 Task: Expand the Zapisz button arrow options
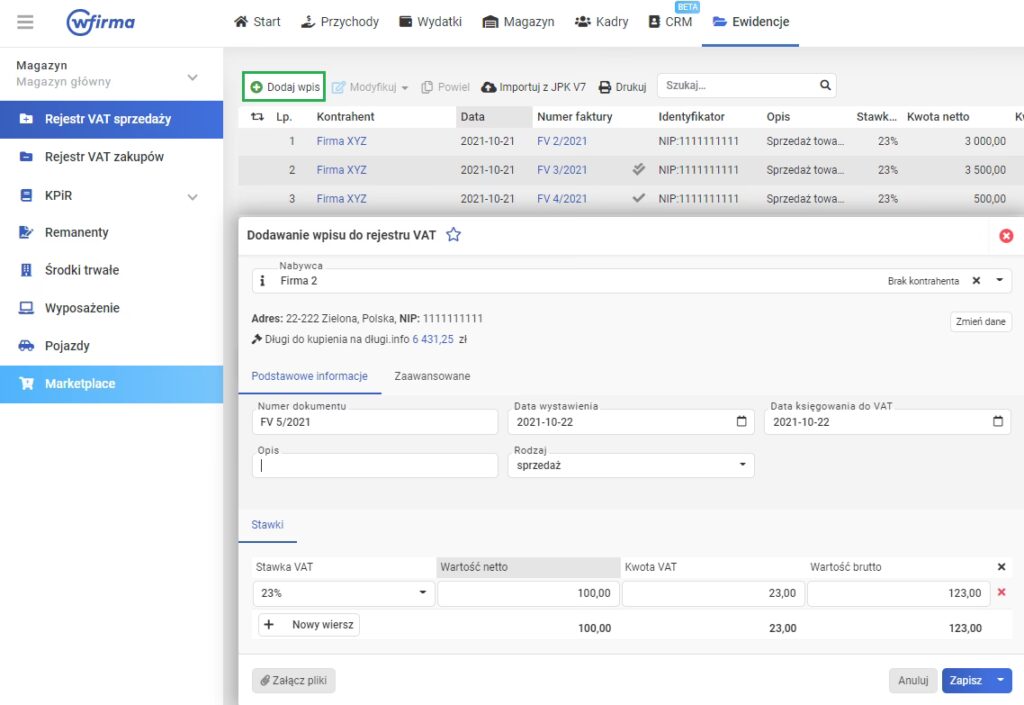pos(1000,680)
